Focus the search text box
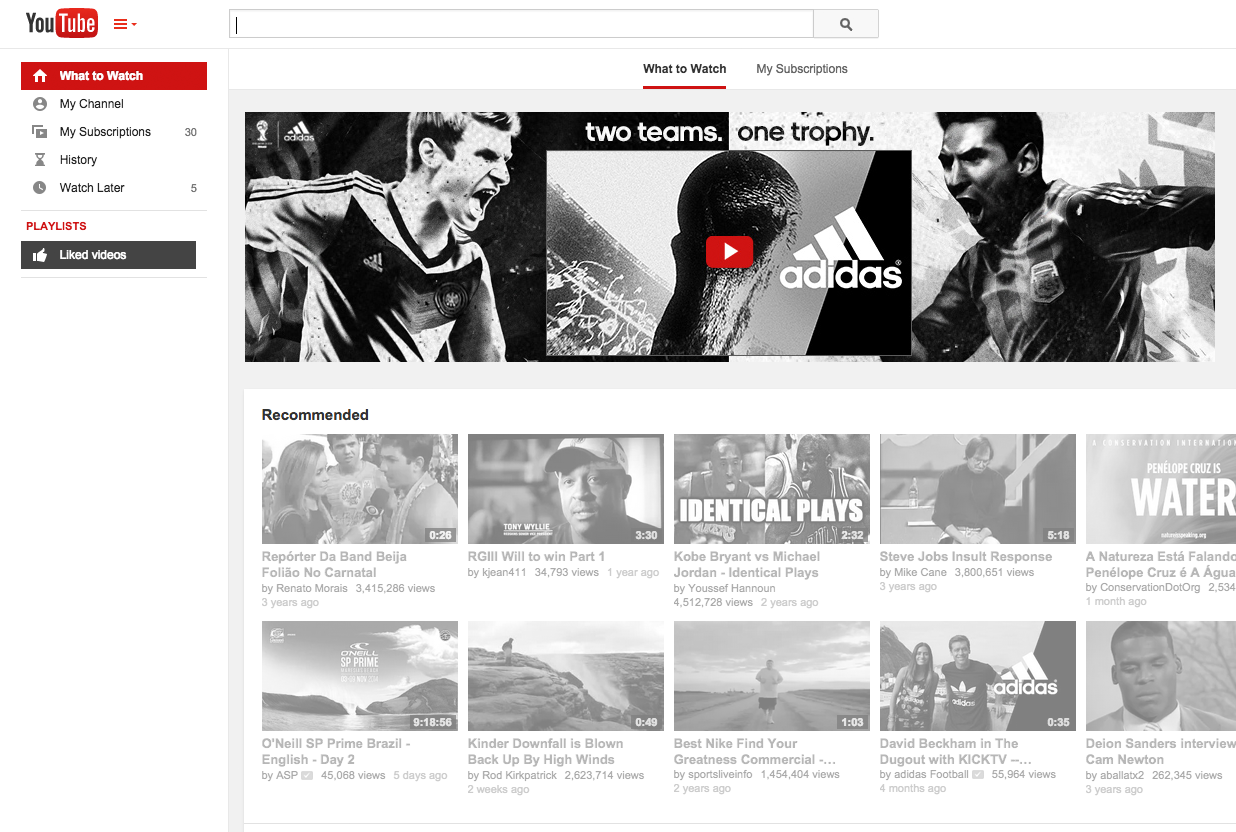 click(x=521, y=24)
